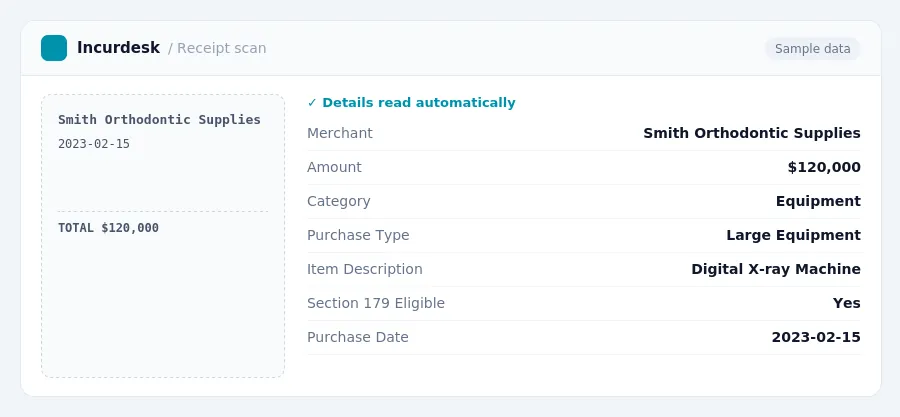900x417 pixels.
Task: Click the checkmark before Details read automatically
Action: click(x=312, y=103)
